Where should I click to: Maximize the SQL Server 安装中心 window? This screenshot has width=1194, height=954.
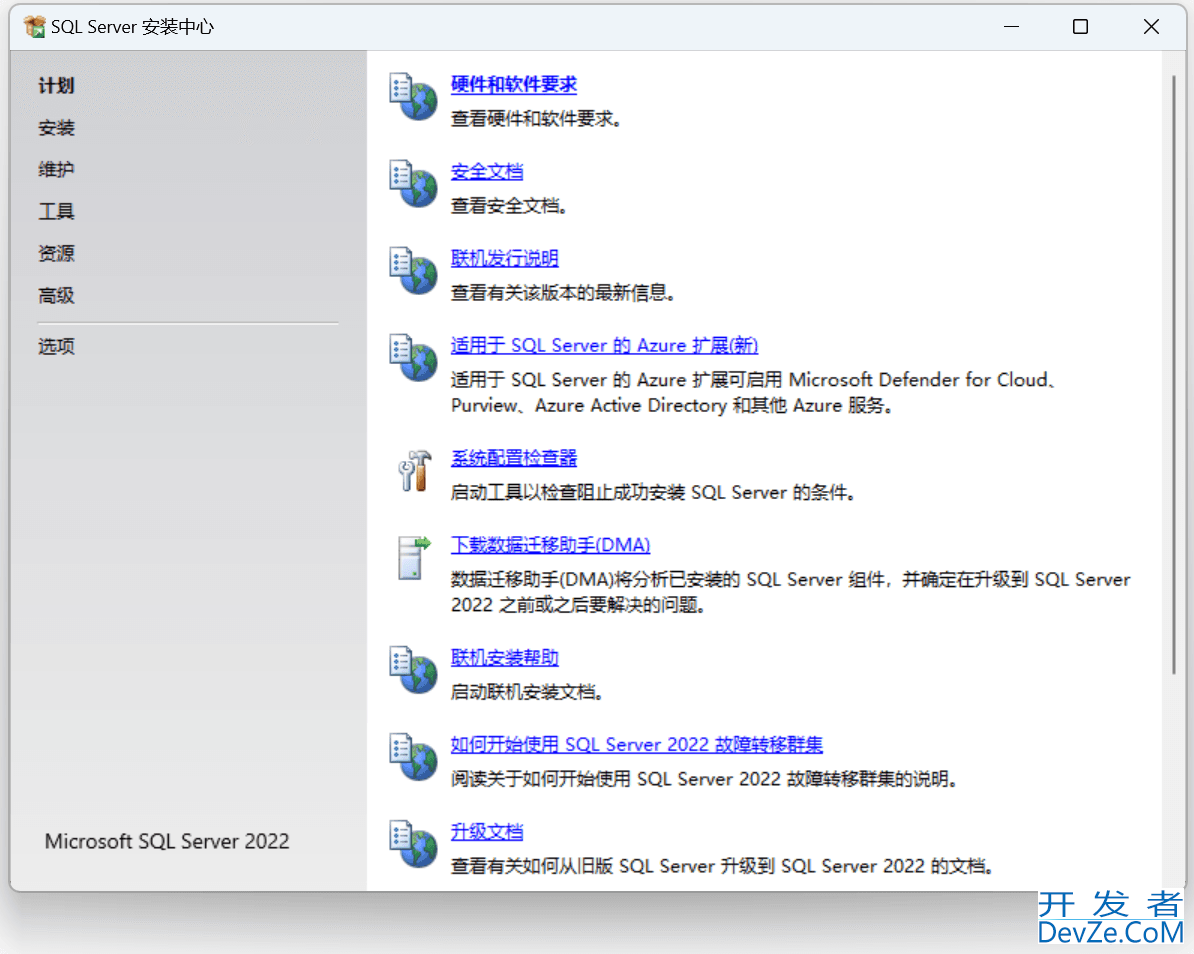pos(1080,27)
